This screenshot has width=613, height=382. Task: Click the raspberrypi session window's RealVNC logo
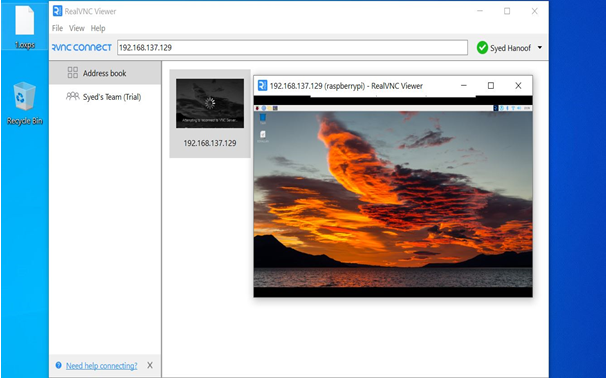pos(263,85)
